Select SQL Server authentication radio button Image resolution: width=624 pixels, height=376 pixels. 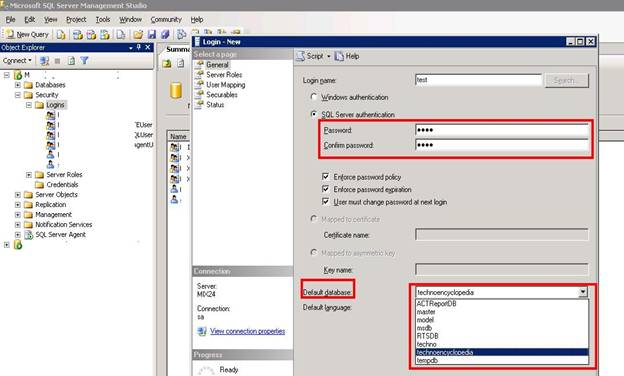pos(314,114)
